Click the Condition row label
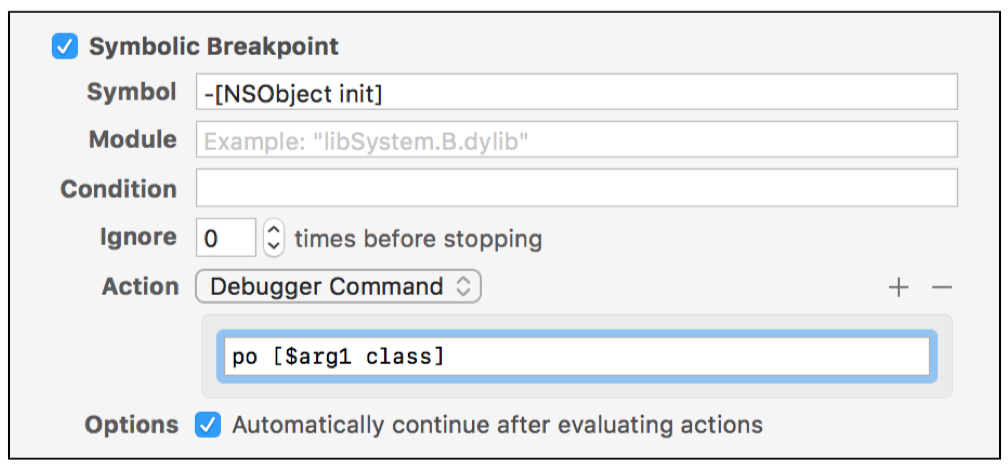This screenshot has width=1008, height=470. click(119, 189)
